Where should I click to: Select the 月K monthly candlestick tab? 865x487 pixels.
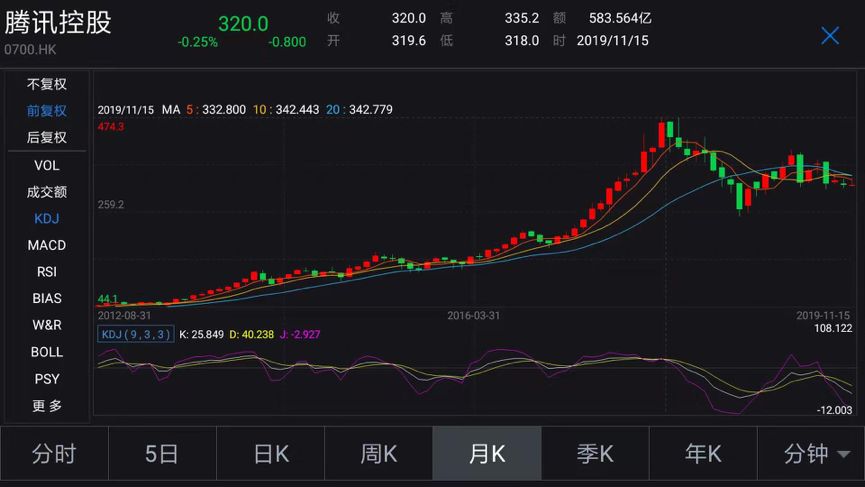point(487,454)
